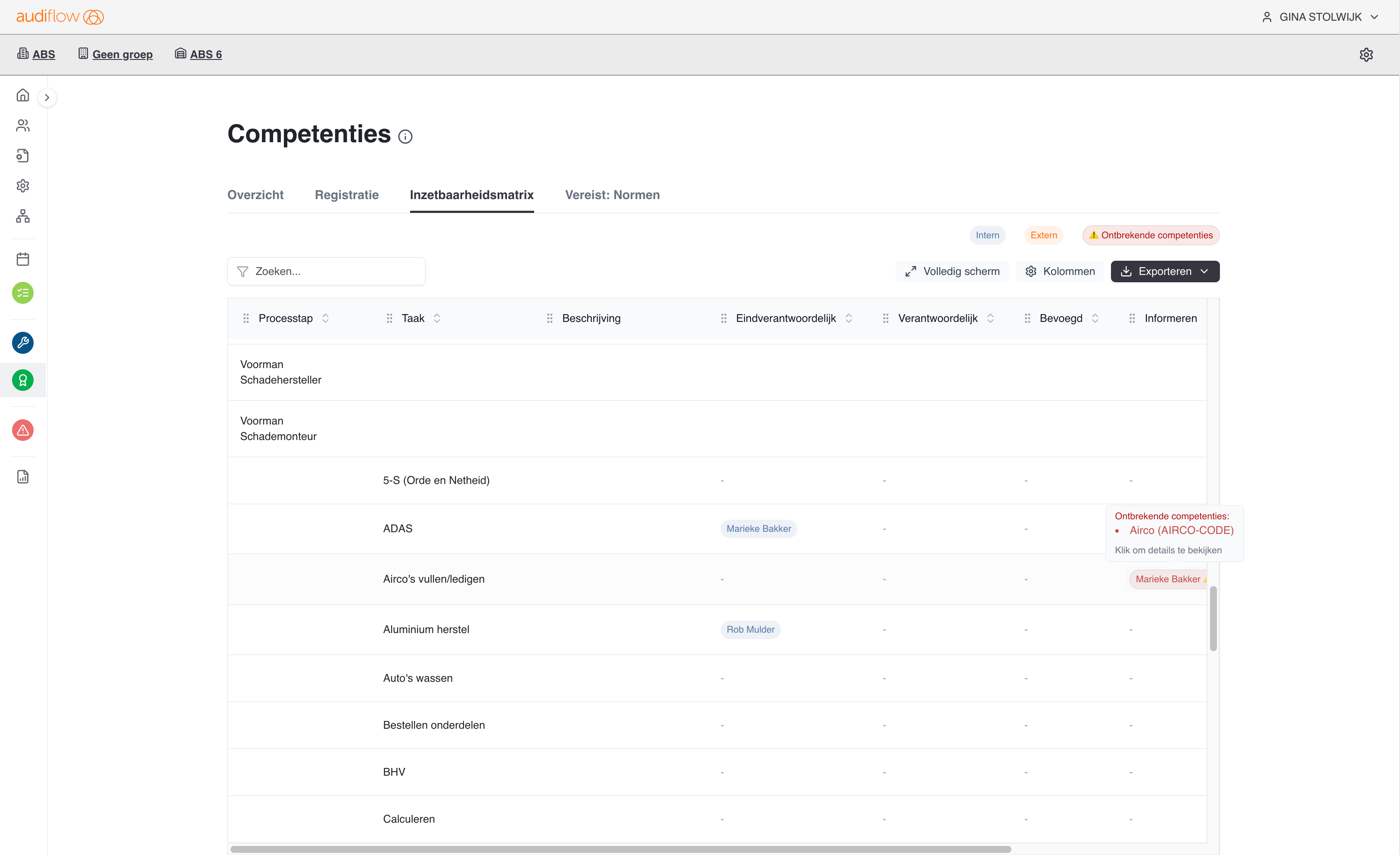
Task: Click the info icon beside Competenties
Action: point(405,137)
